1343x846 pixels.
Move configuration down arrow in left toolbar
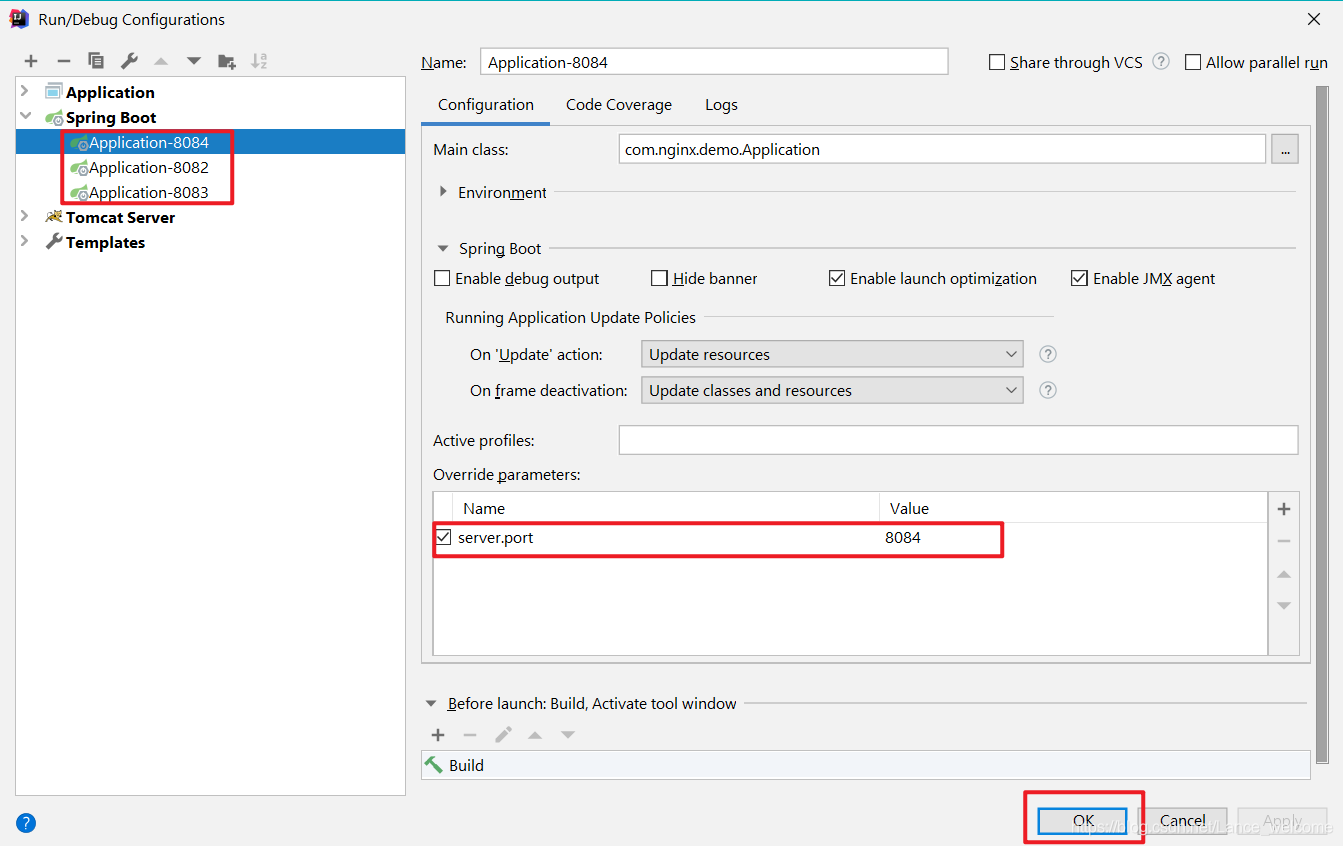[194, 61]
